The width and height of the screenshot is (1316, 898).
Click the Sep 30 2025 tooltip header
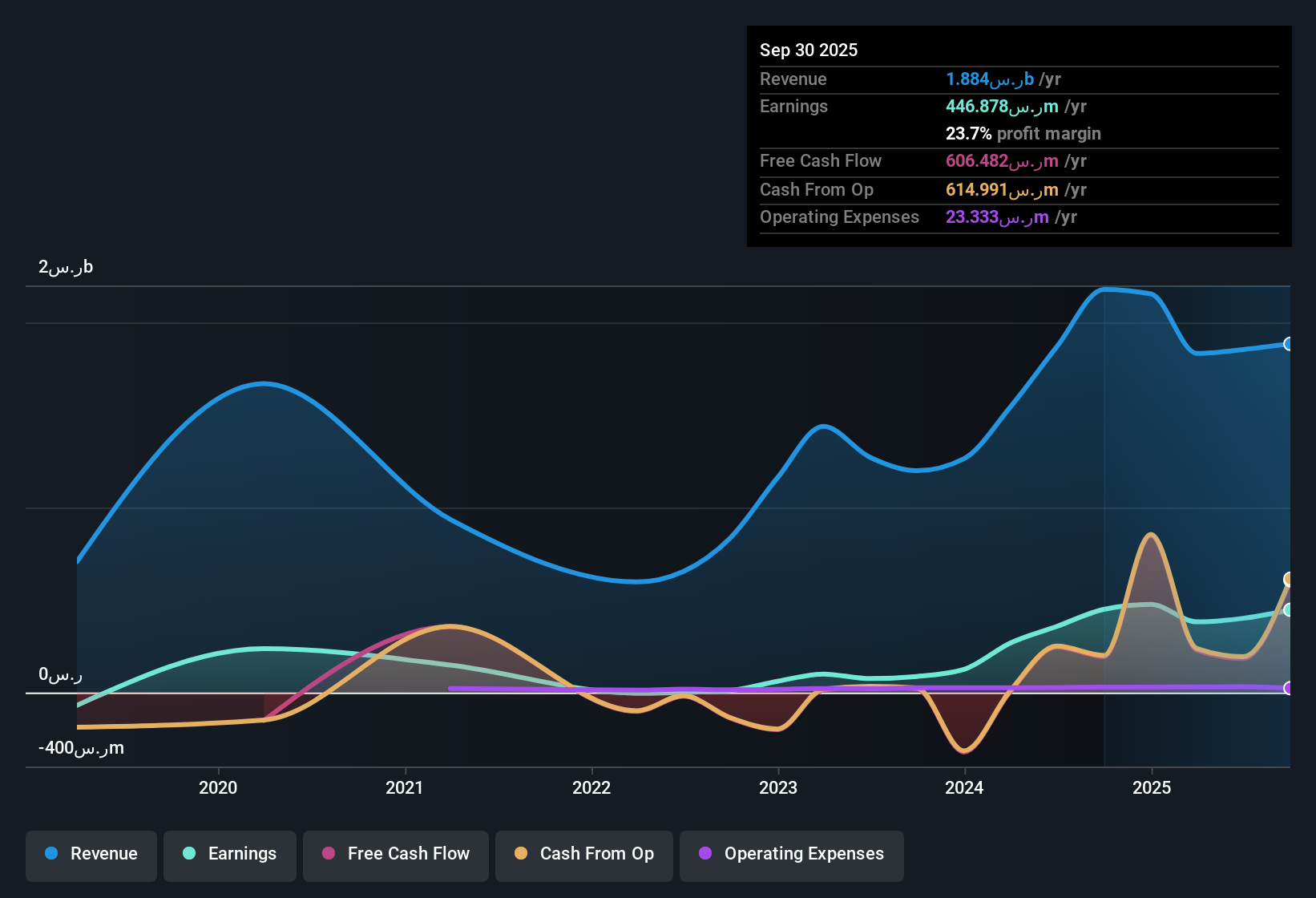tap(809, 50)
